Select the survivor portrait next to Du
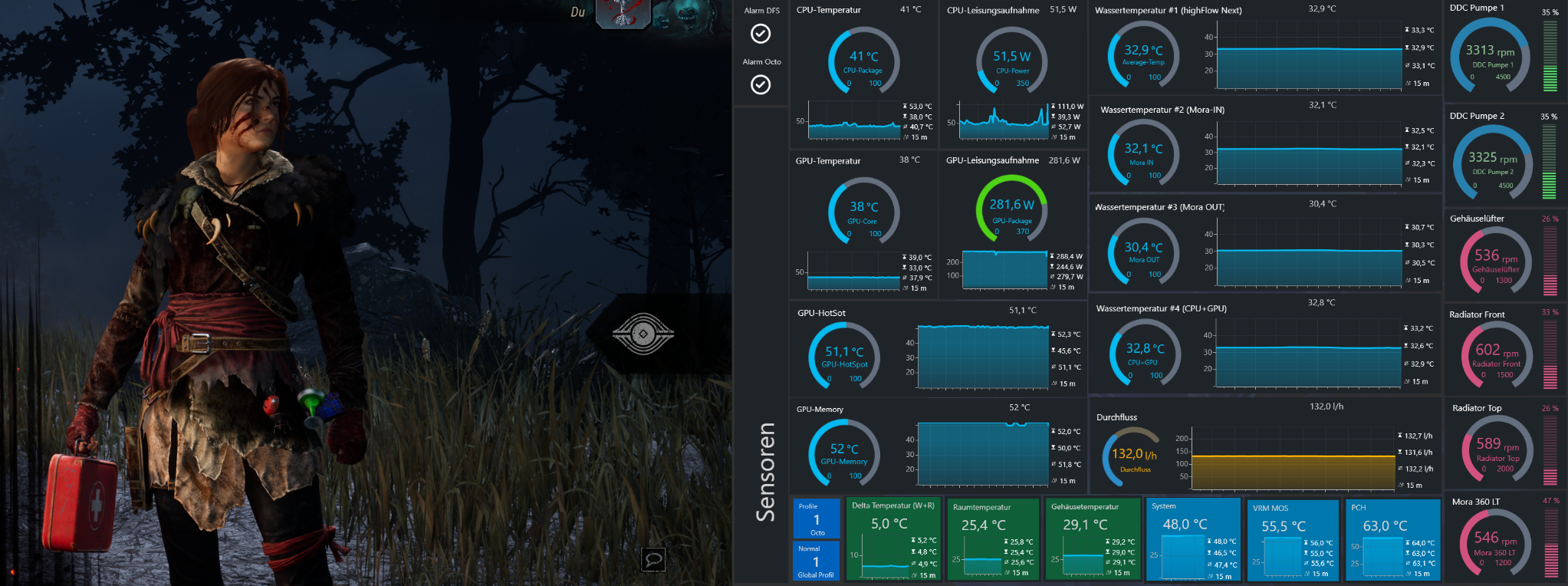The height and width of the screenshot is (586, 1568). (x=623, y=13)
